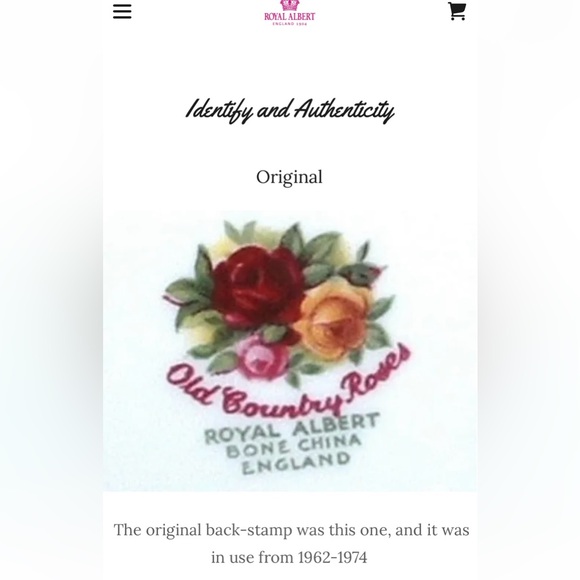
Task: Click the Royal Albert logo
Action: (289, 13)
